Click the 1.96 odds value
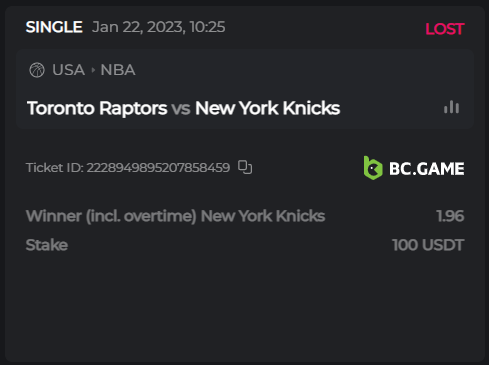Viewport: 489px width, 365px height. (x=450, y=216)
